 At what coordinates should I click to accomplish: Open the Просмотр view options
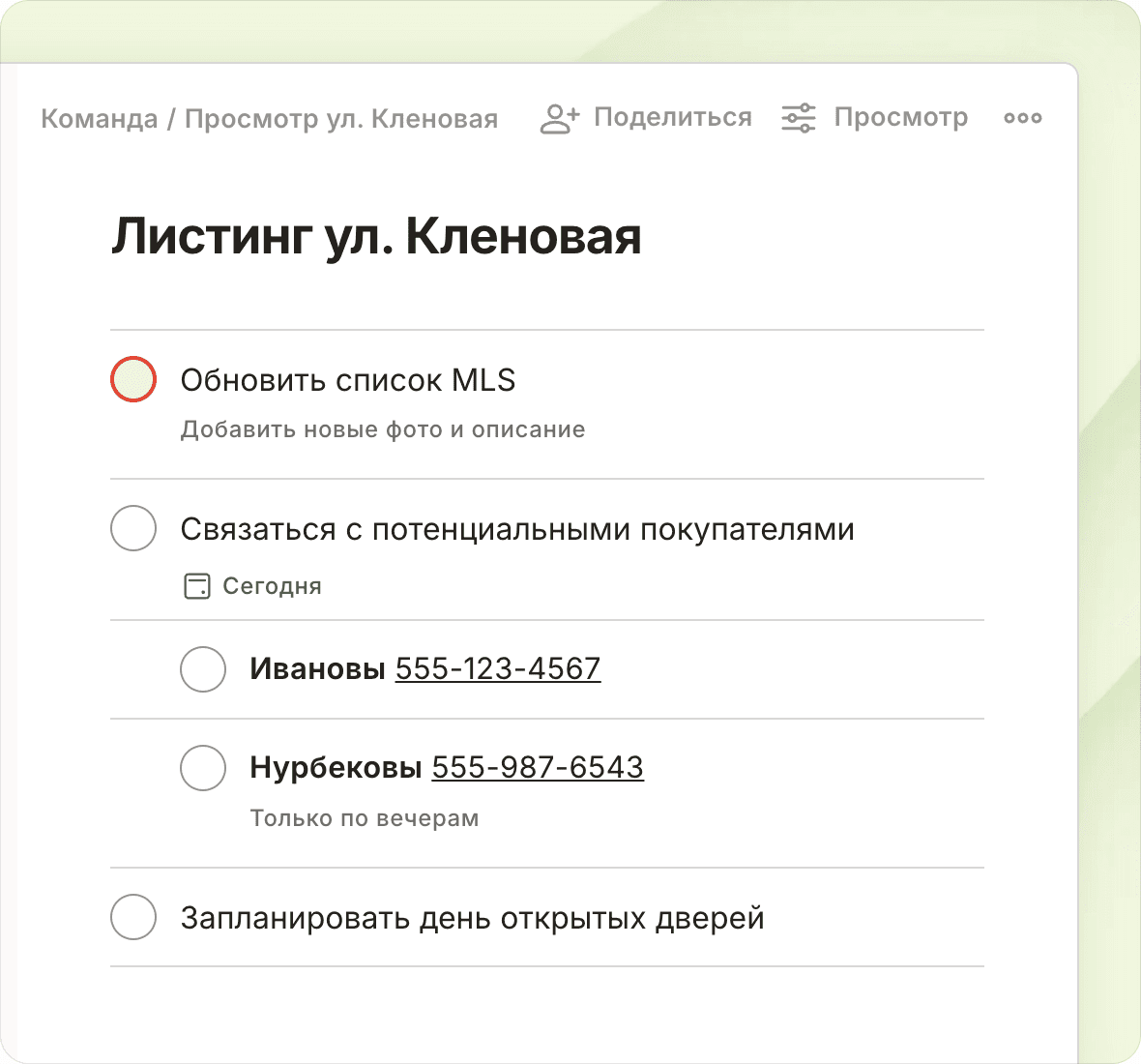[900, 118]
